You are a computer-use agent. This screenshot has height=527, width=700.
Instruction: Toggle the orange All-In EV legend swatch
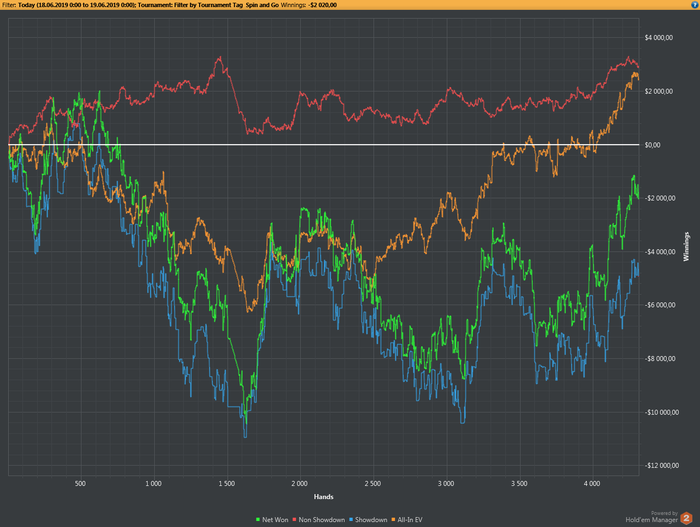(393, 520)
